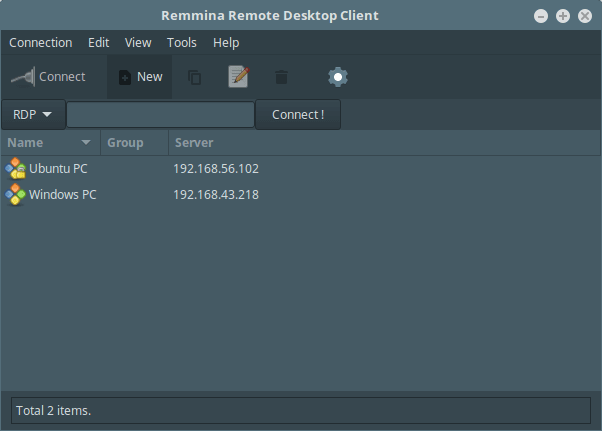This screenshot has width=602, height=431.
Task: Click the quick connect address field
Action: click(x=160, y=115)
